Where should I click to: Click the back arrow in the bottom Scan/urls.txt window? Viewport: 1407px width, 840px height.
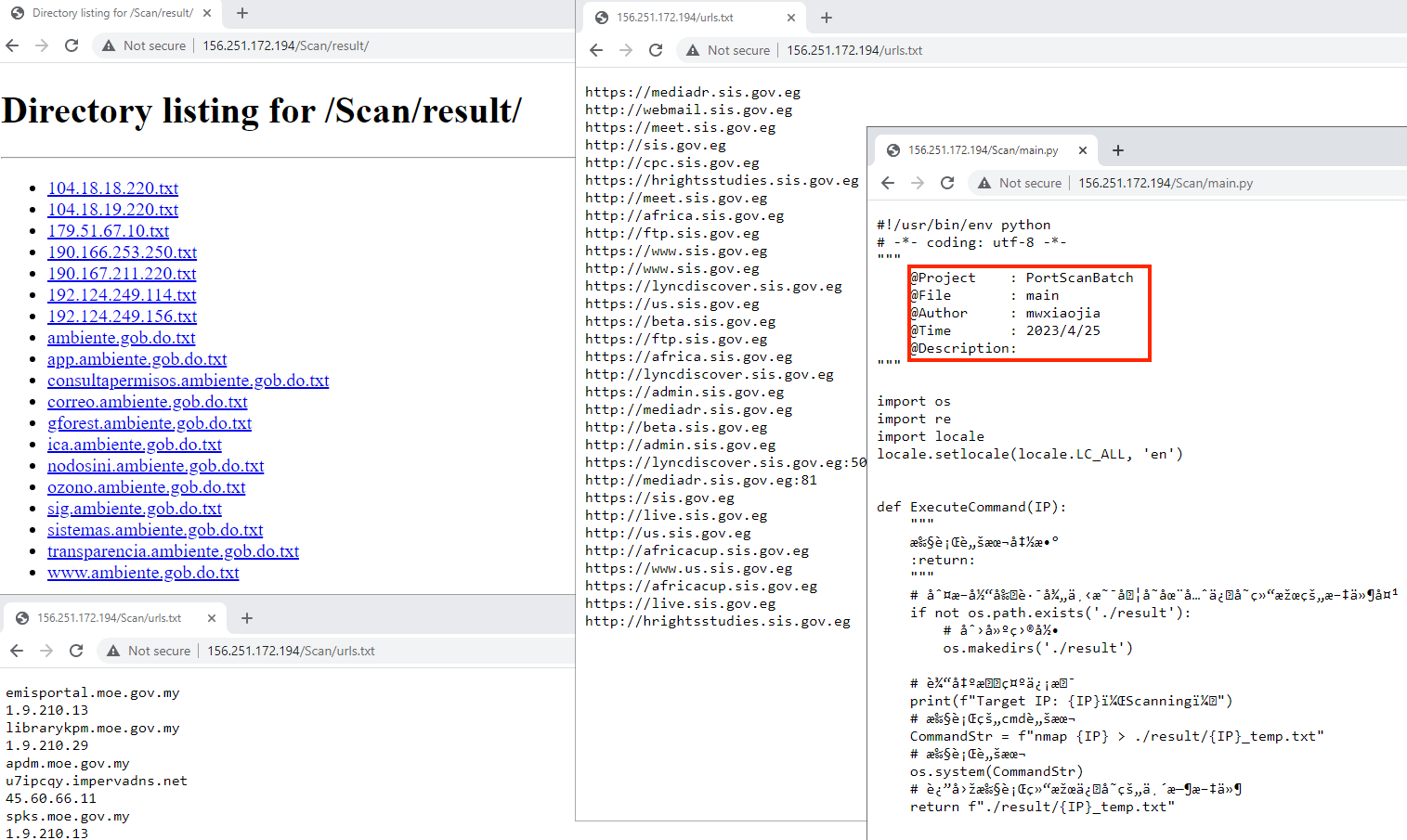pyautogui.click(x=17, y=651)
